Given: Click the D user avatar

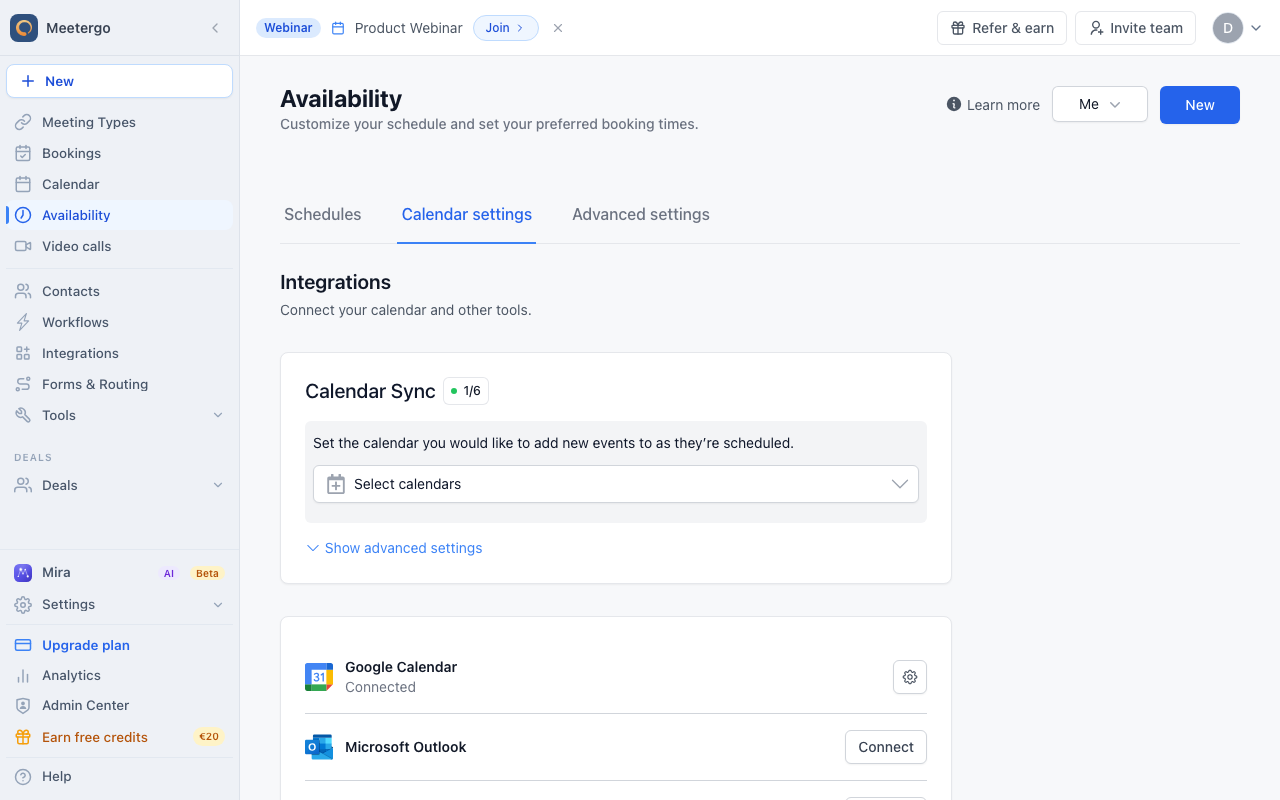Looking at the screenshot, I should click(1228, 28).
